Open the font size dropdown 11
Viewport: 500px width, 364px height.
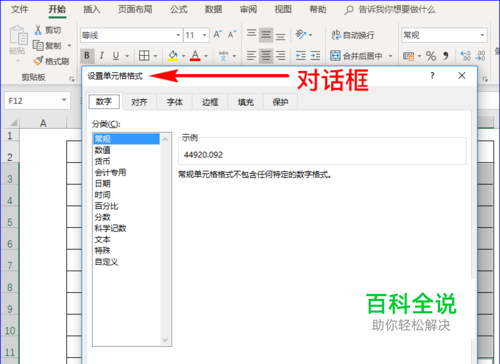pyautogui.click(x=205, y=35)
